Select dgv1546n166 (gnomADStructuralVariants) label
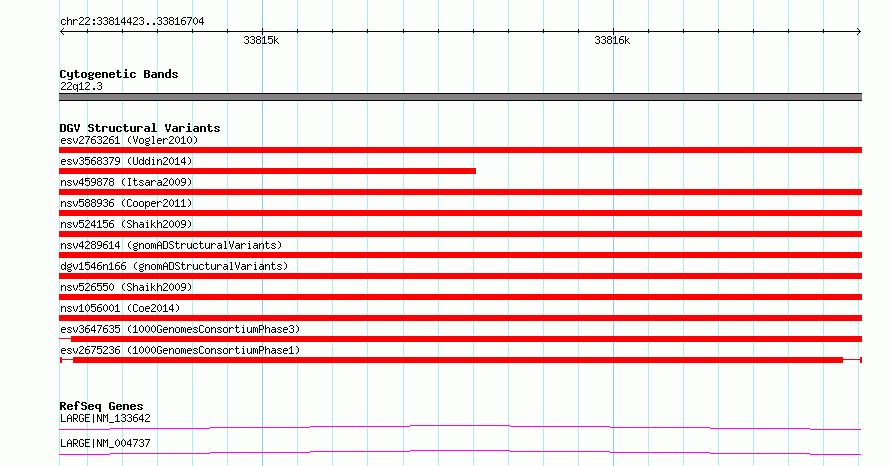This screenshot has width=890, height=466. click(174, 266)
